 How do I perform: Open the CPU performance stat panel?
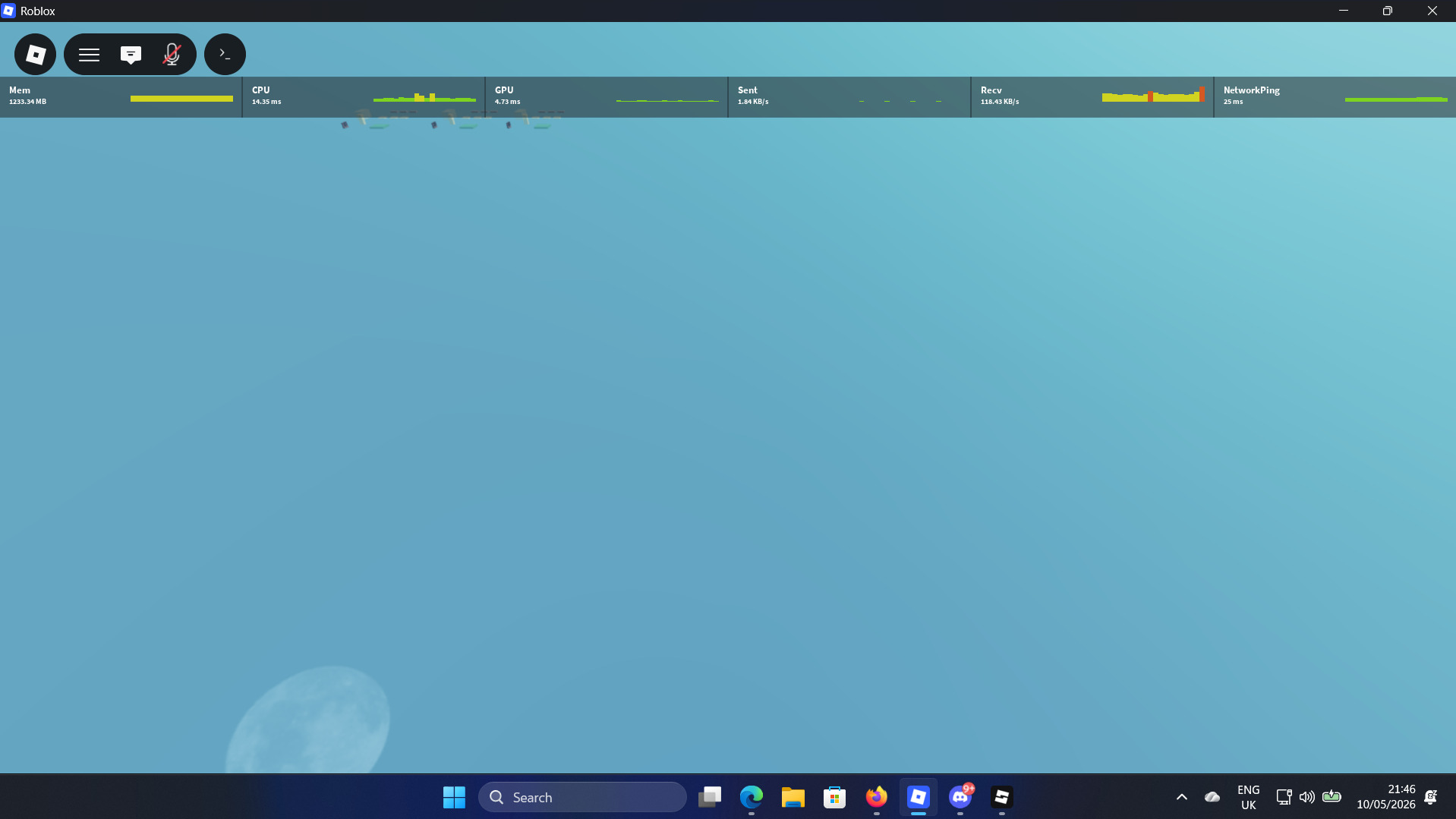(x=364, y=96)
